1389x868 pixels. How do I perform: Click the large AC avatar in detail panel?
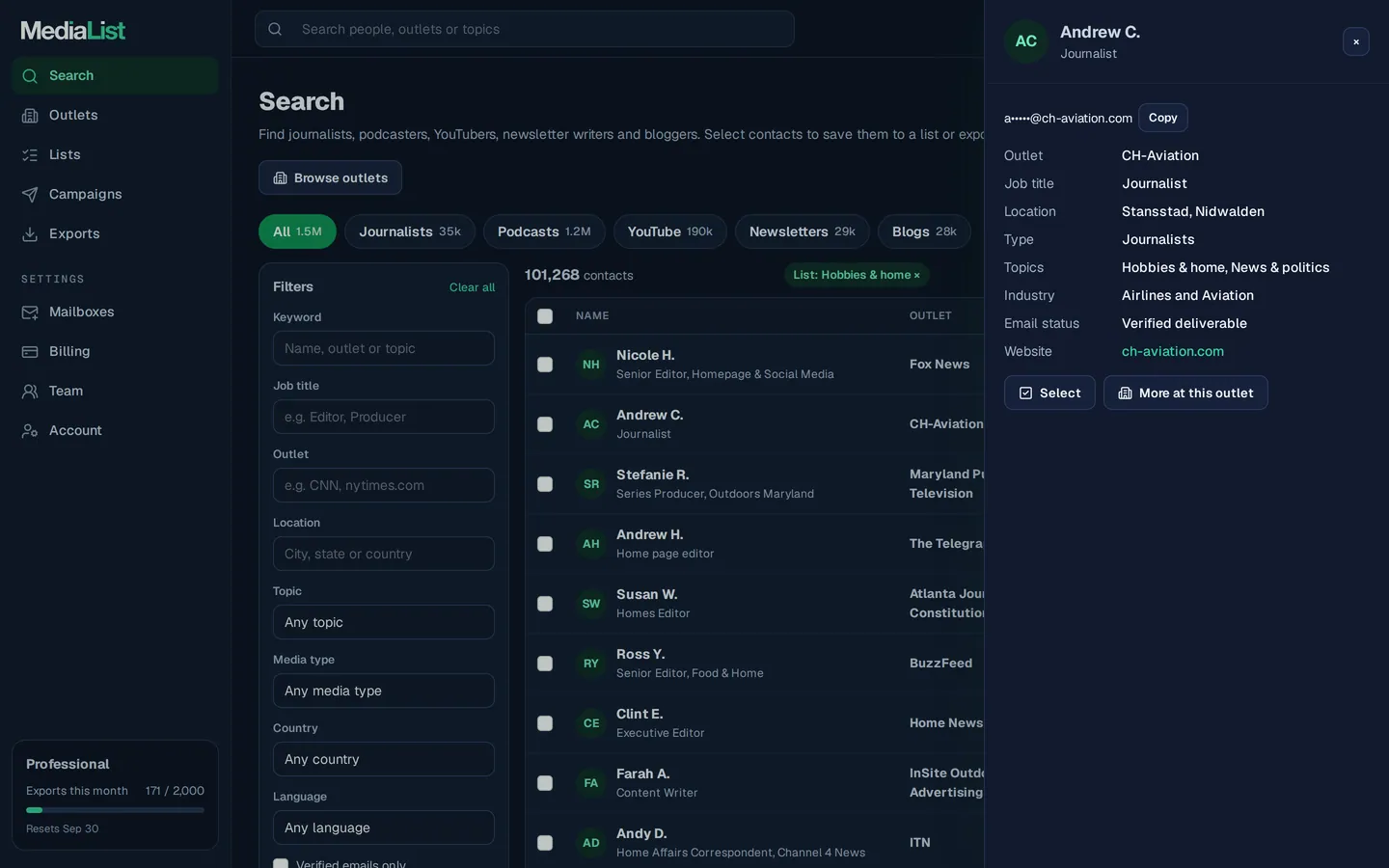pyautogui.click(x=1026, y=41)
